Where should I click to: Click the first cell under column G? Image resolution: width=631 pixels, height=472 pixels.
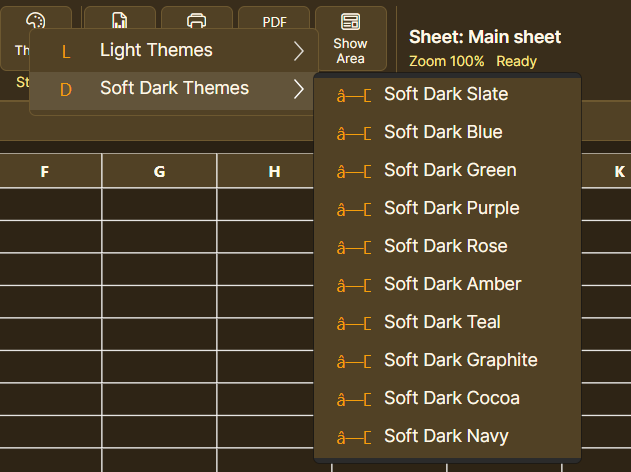pos(159,204)
